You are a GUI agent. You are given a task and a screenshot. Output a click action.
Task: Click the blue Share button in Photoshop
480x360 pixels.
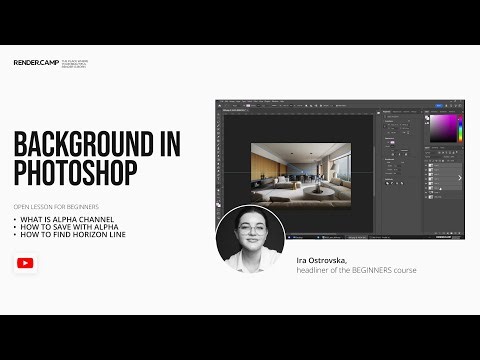click(x=439, y=106)
